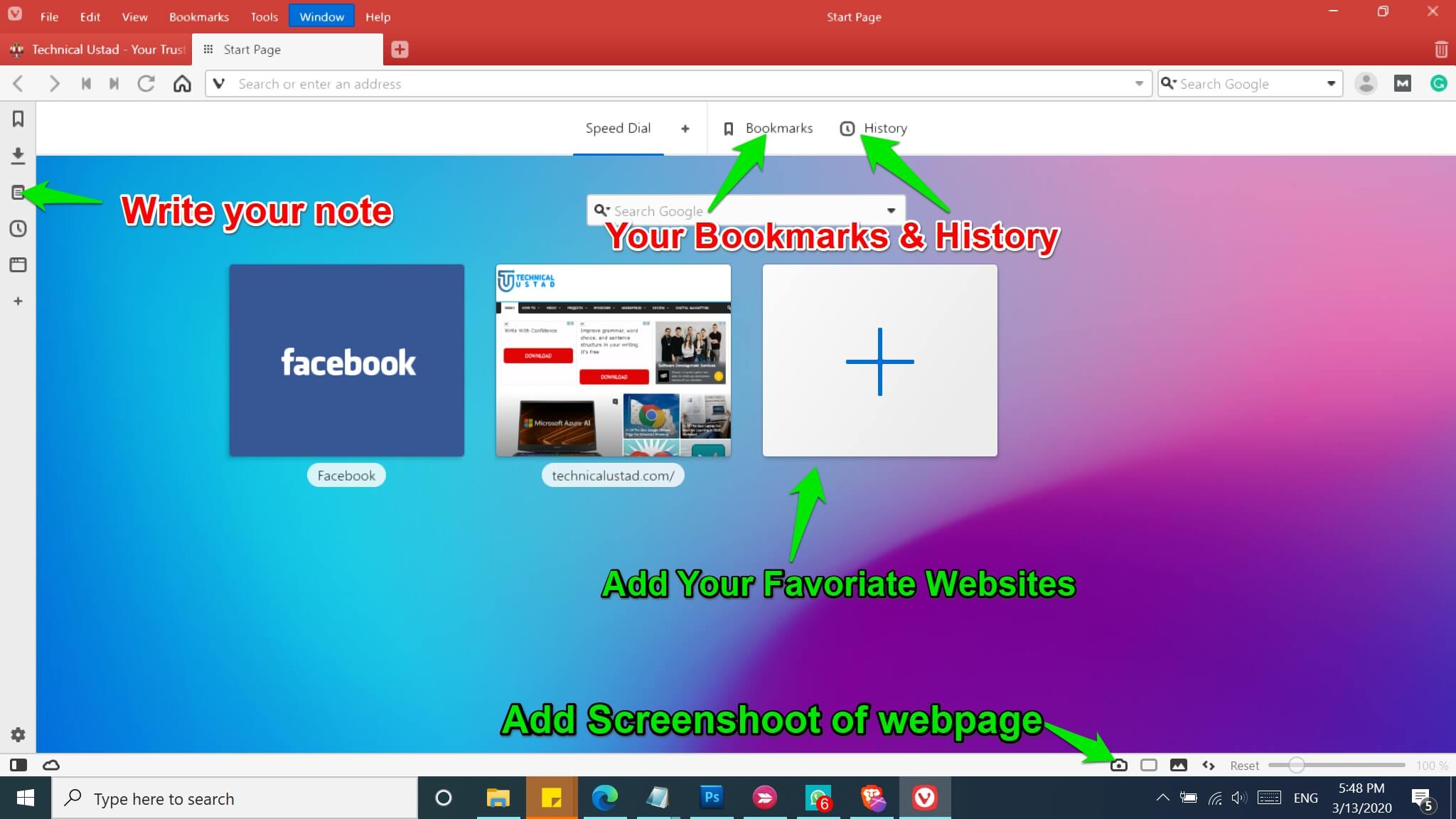Open the Downloads panel icon
Viewport: 1456px width, 819px height.
18,155
